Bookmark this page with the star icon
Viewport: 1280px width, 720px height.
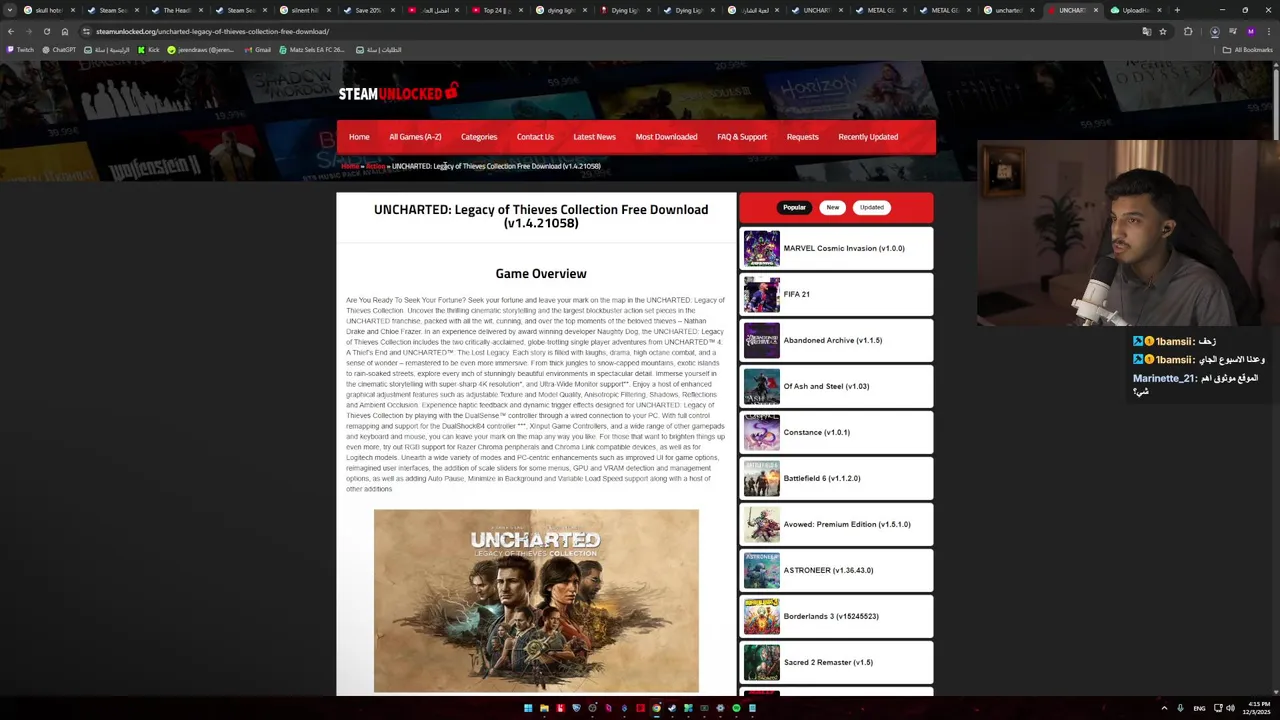tap(1163, 31)
